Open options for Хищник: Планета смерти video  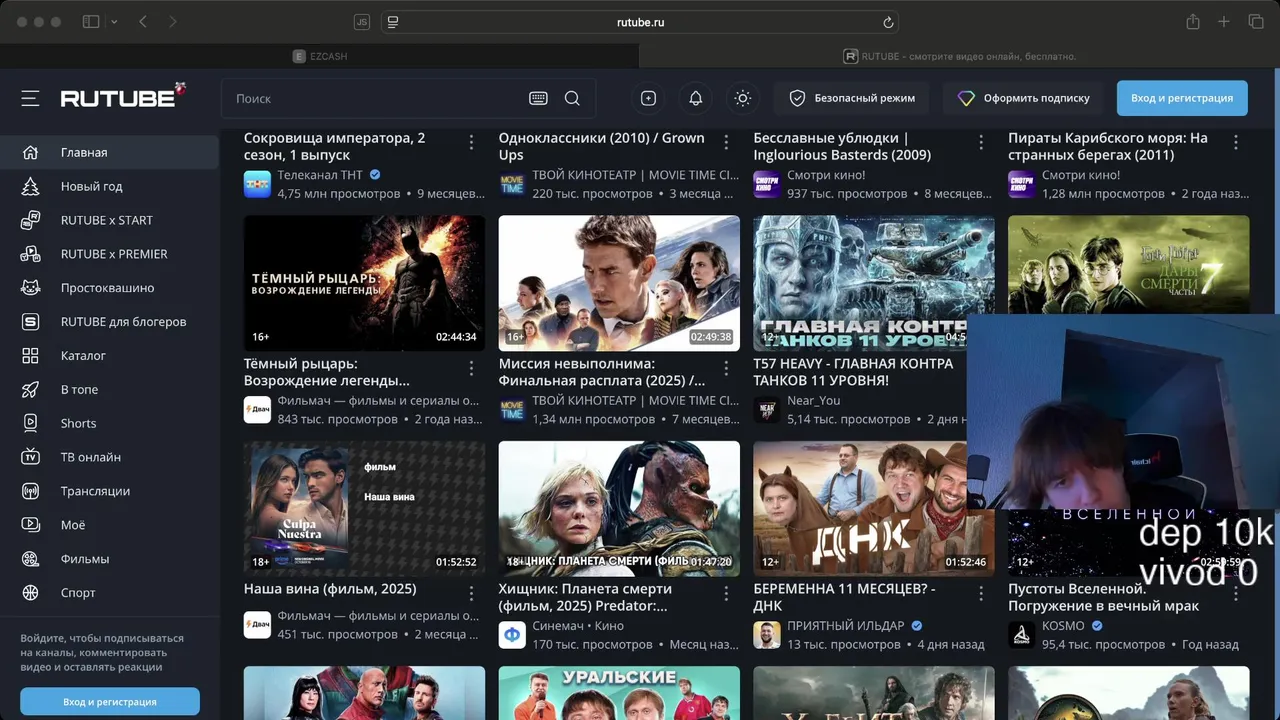click(727, 594)
